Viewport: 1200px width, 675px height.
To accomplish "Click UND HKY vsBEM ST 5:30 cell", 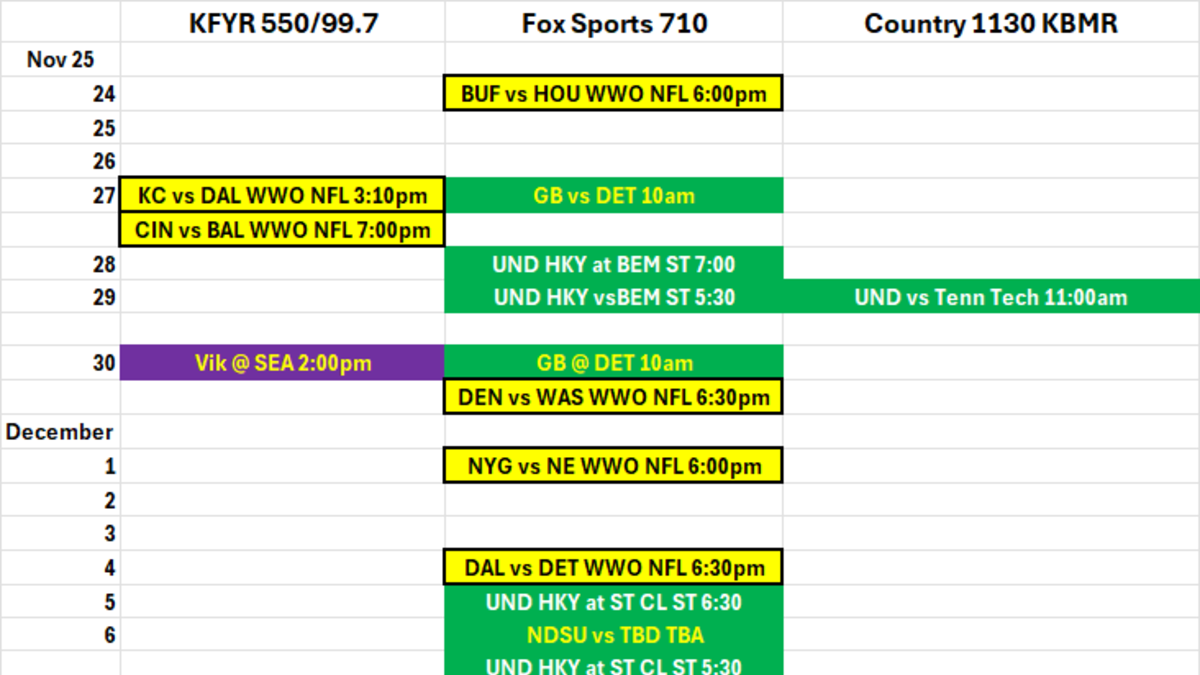I will click(x=614, y=297).
